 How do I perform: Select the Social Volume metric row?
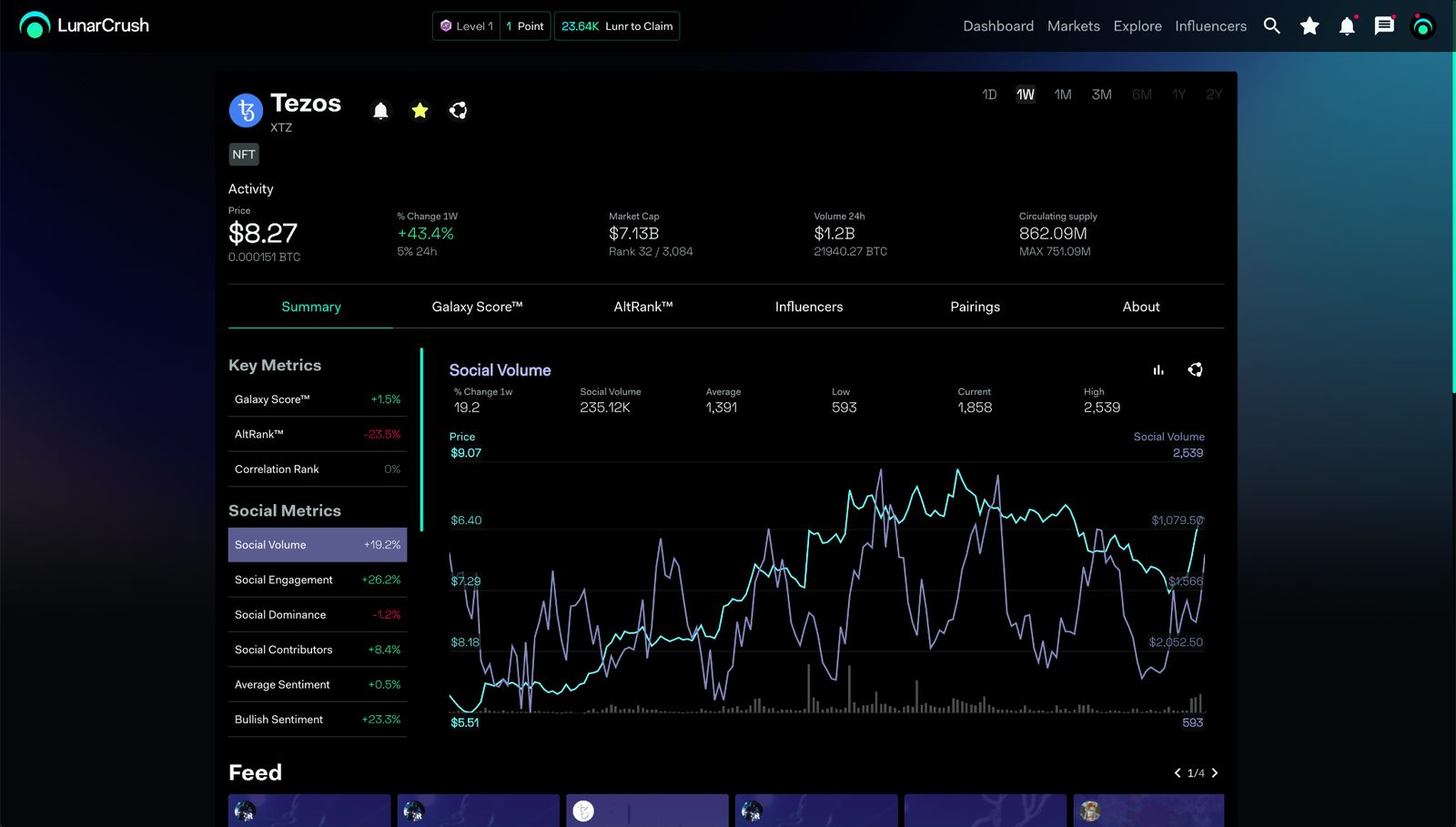pyautogui.click(x=318, y=545)
